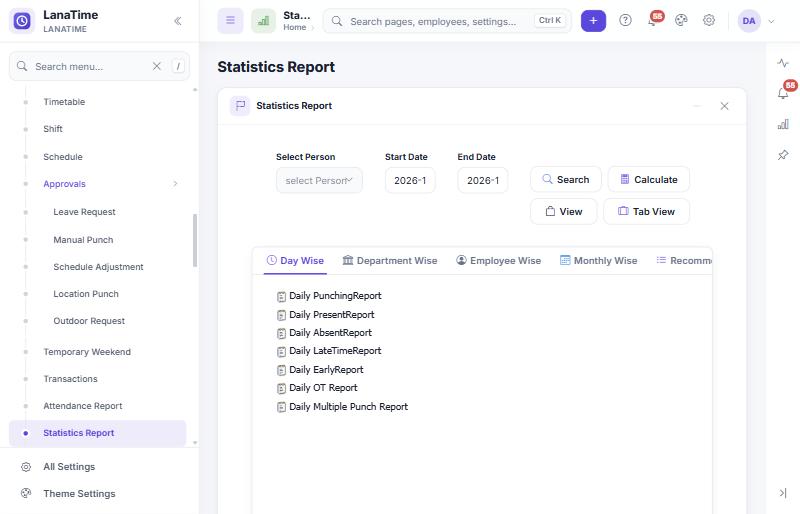Open Manual Punch under Approvals
This screenshot has height=514, width=800.
[x=83, y=240]
